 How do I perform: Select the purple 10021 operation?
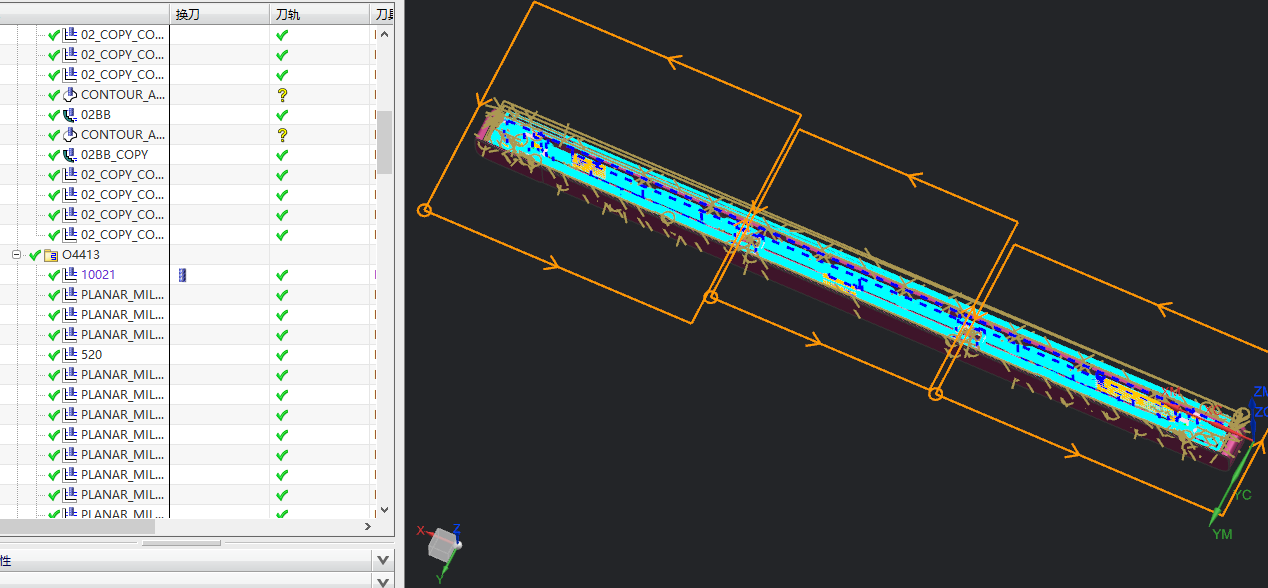pyautogui.click(x=98, y=275)
